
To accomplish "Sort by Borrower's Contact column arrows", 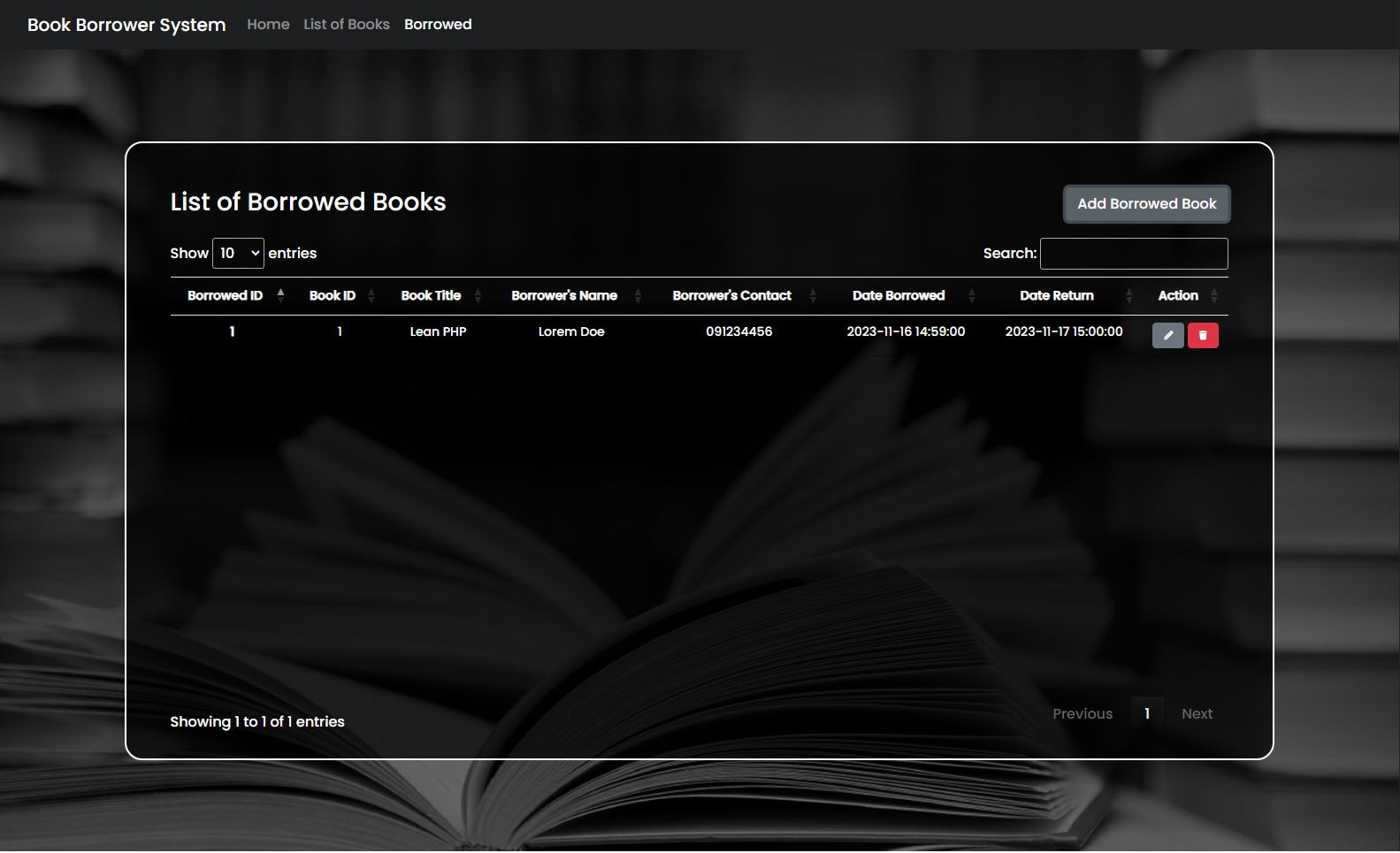I will [x=813, y=295].
